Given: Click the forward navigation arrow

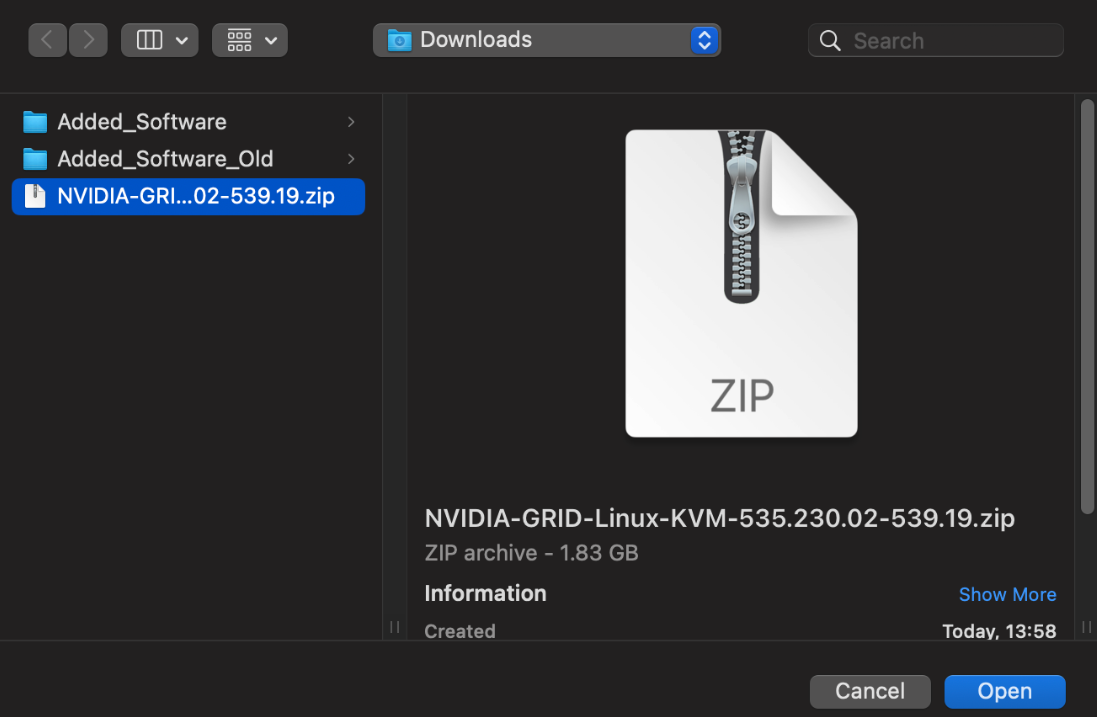Looking at the screenshot, I should [88, 40].
